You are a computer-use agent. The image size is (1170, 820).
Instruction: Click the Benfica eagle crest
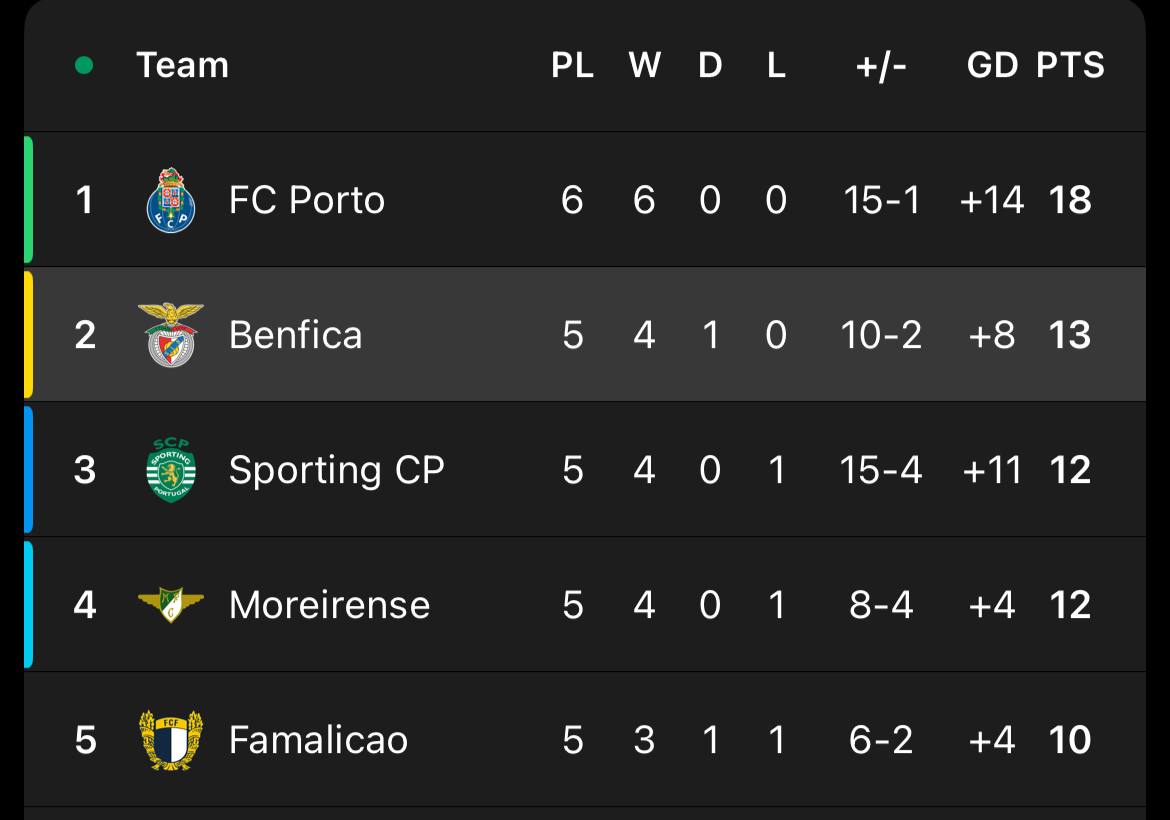point(170,335)
